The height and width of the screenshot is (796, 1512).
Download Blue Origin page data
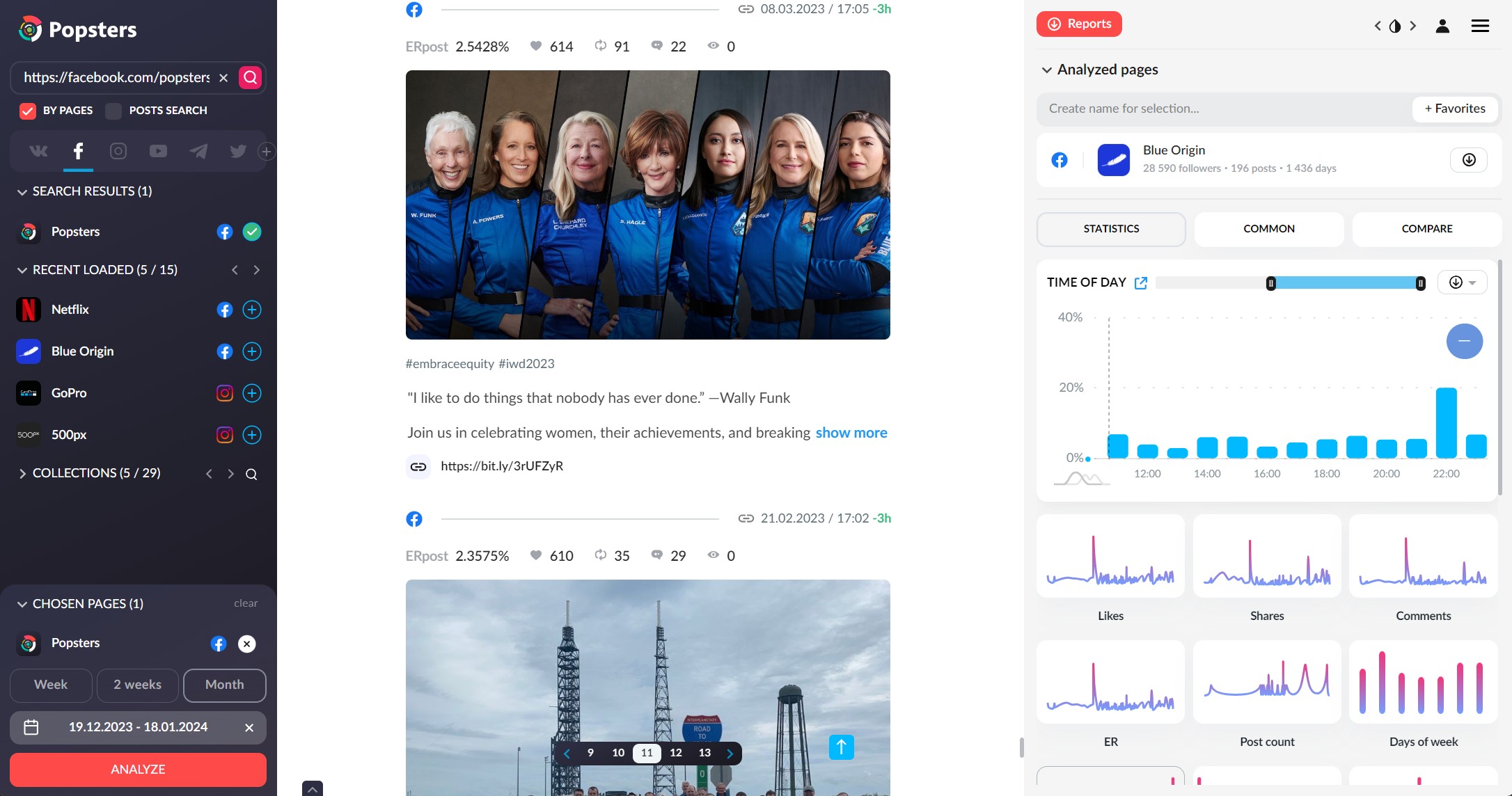(1470, 159)
